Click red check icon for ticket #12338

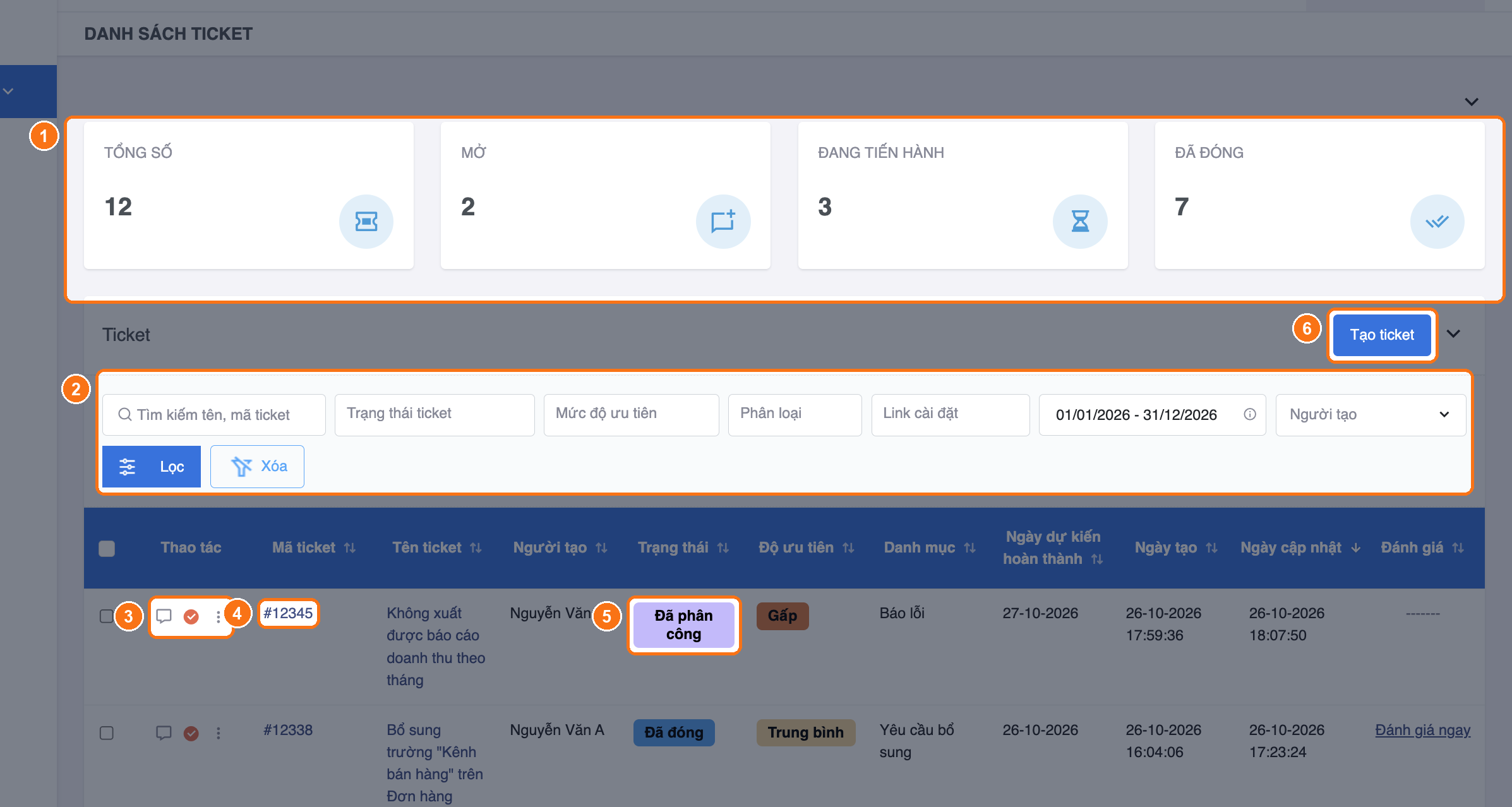[x=191, y=733]
